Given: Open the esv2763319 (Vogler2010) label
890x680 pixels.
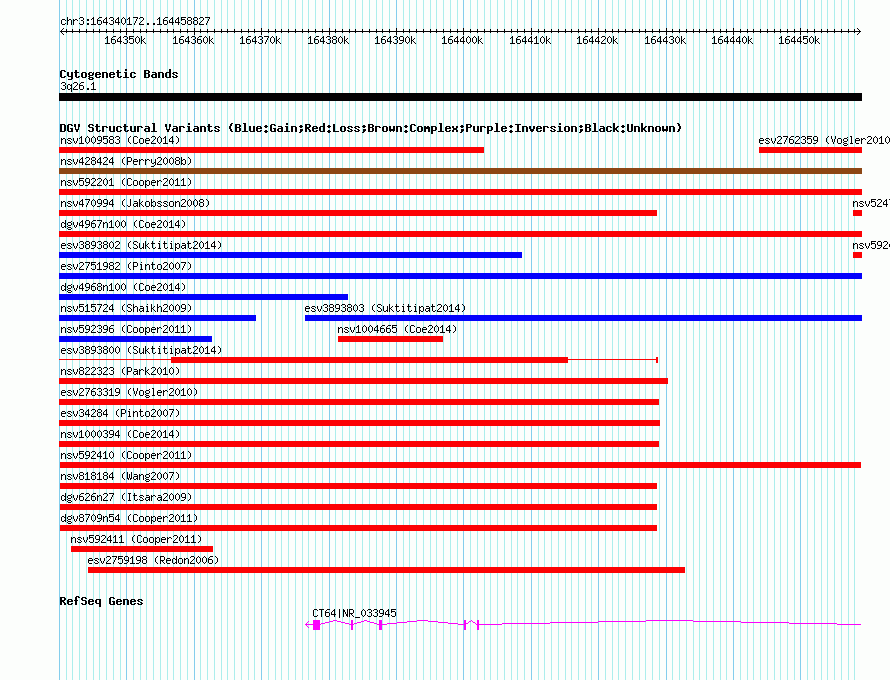Looking at the screenshot, I should [129, 392].
